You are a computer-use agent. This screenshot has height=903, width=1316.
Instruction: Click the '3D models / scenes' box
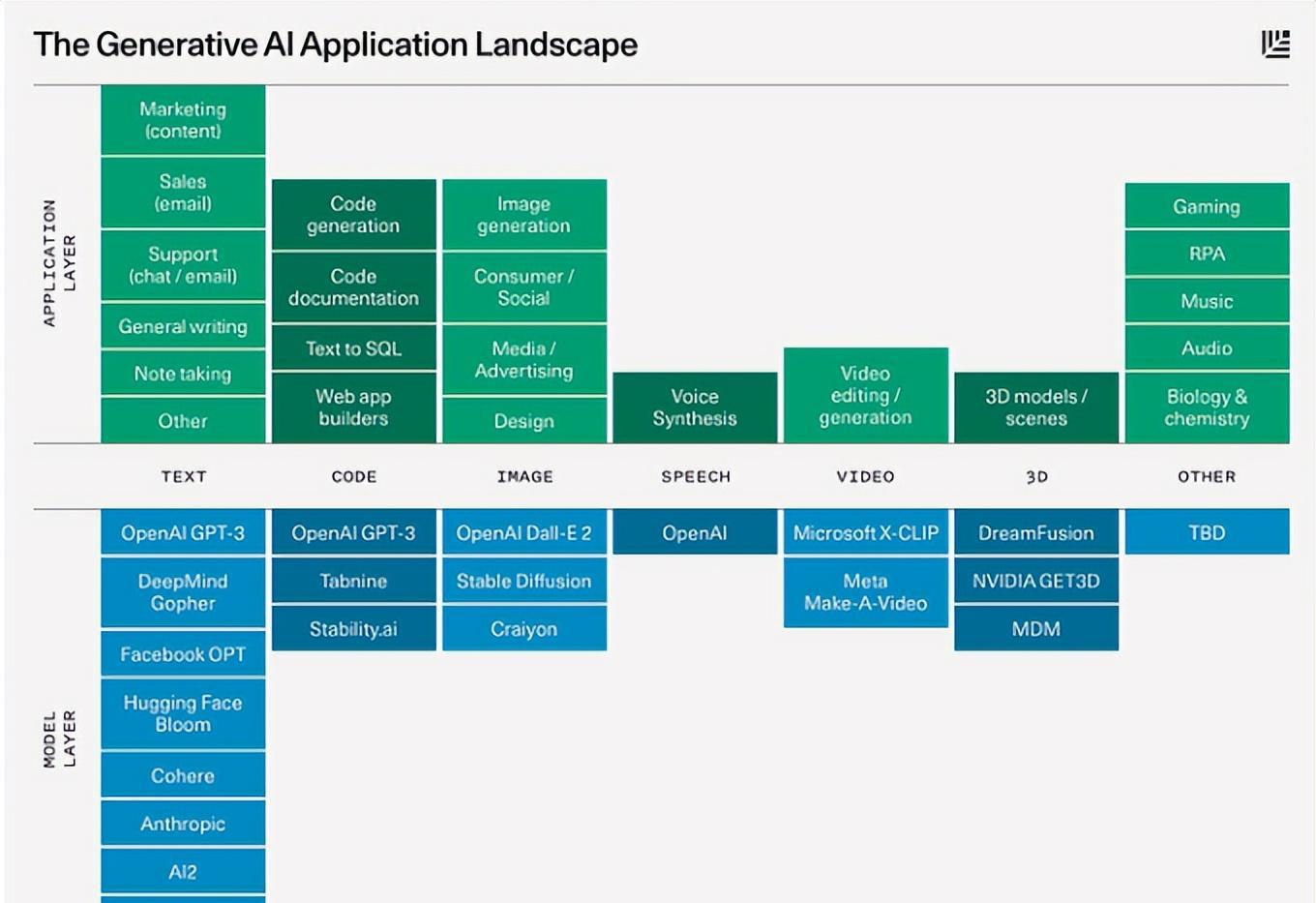pyautogui.click(x=1036, y=407)
